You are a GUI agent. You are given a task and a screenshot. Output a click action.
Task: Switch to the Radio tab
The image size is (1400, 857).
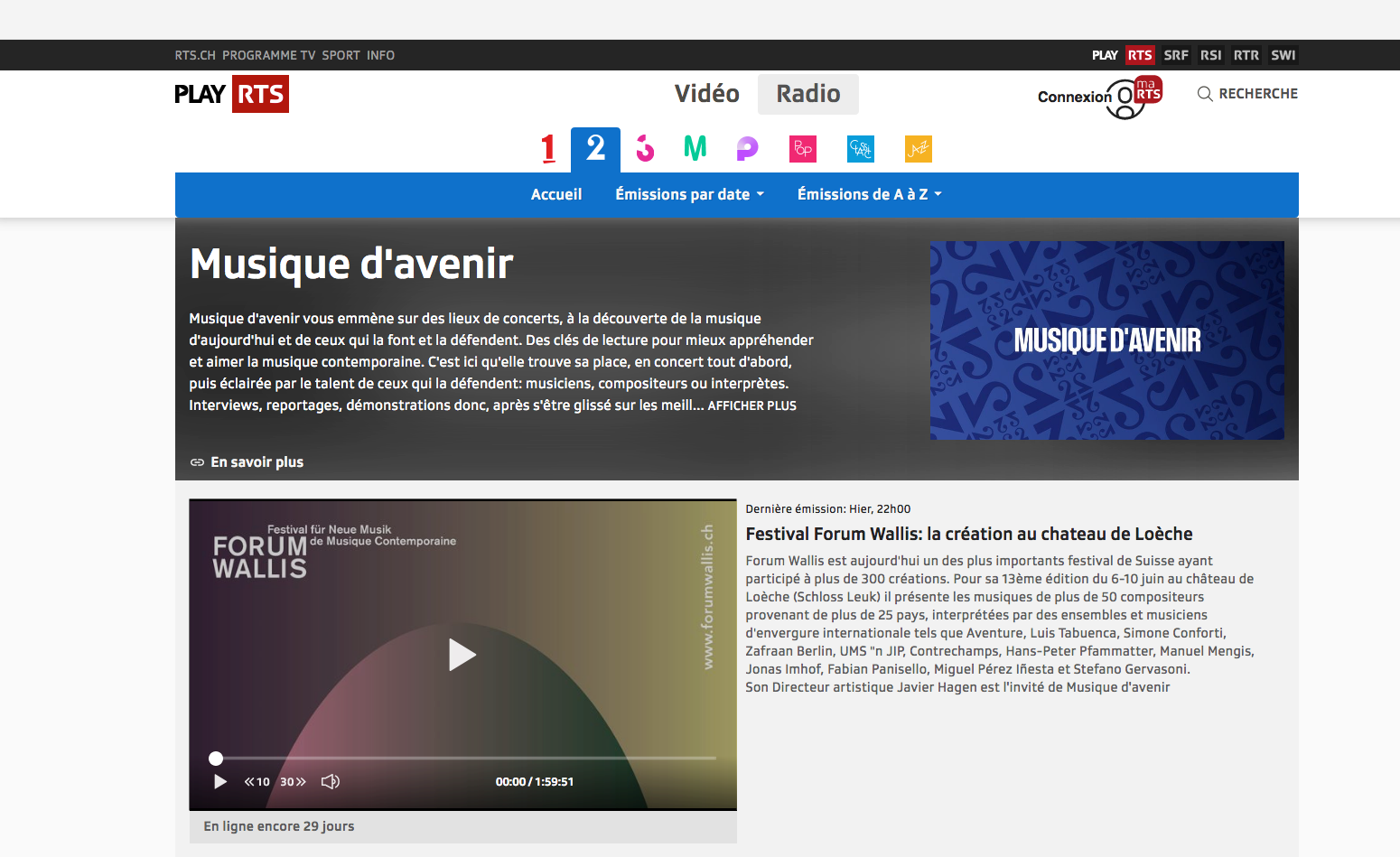(x=808, y=94)
